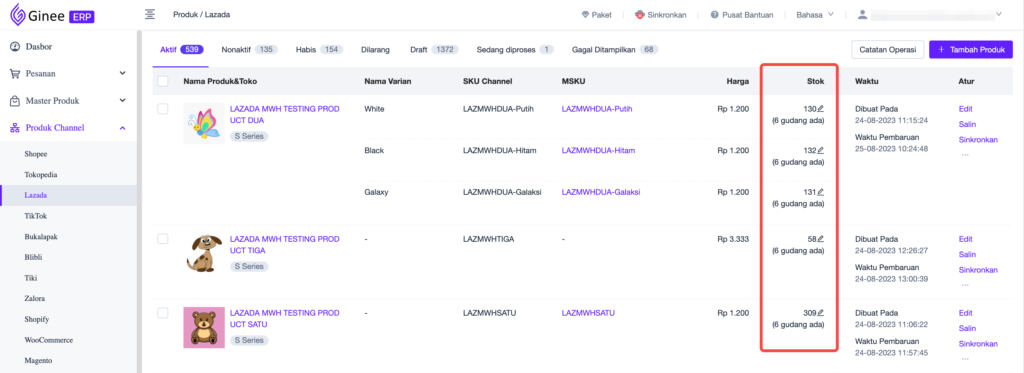The width and height of the screenshot is (1024, 373).
Task: Open LAZADA MWH TESTING PRODUCT SATU link
Action: coord(285,318)
